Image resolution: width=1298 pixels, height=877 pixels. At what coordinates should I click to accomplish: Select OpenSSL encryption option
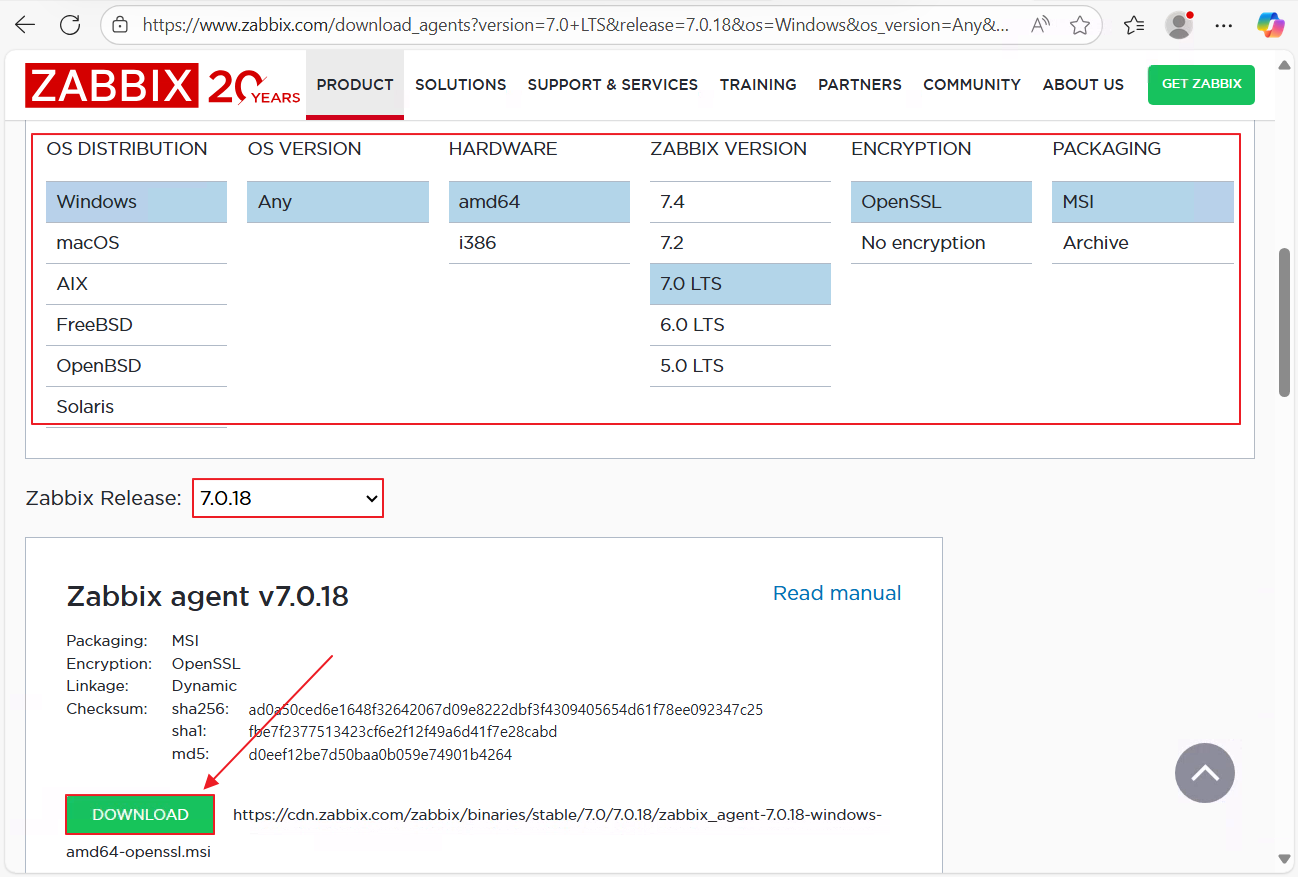pos(941,201)
